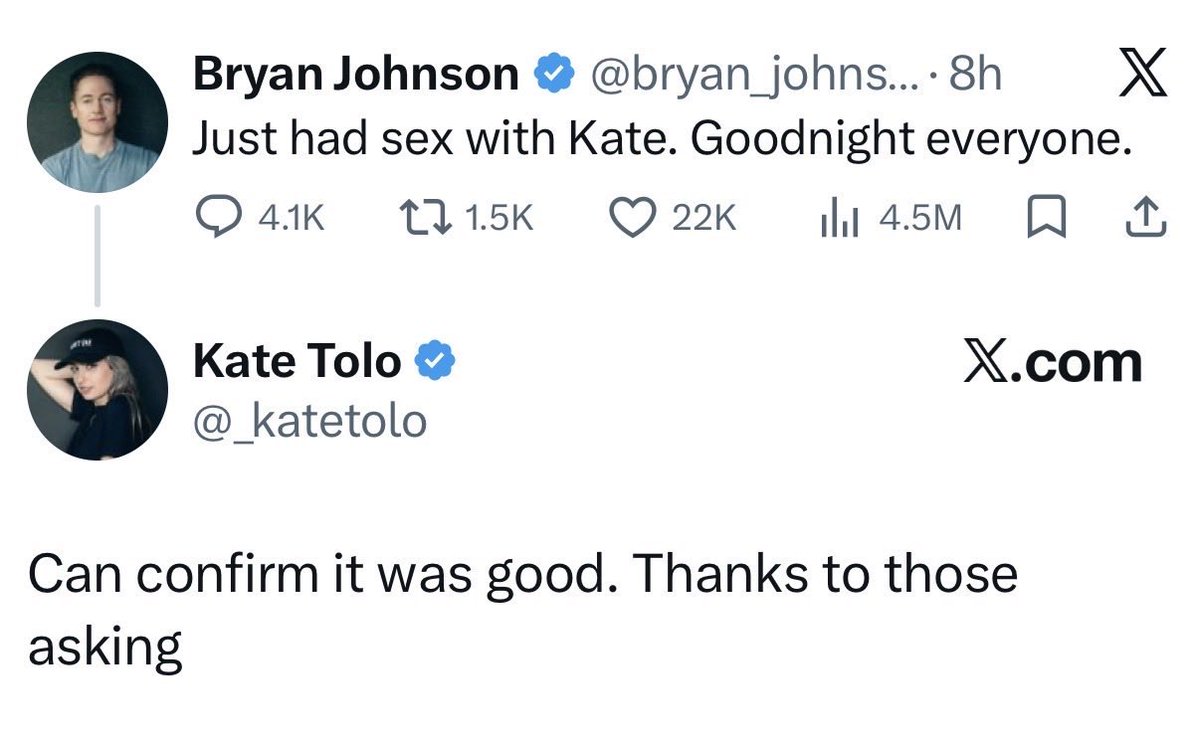The height and width of the screenshot is (748, 1200).
Task: Click the Bryan Johnson display name
Action: pyautogui.click(x=356, y=75)
